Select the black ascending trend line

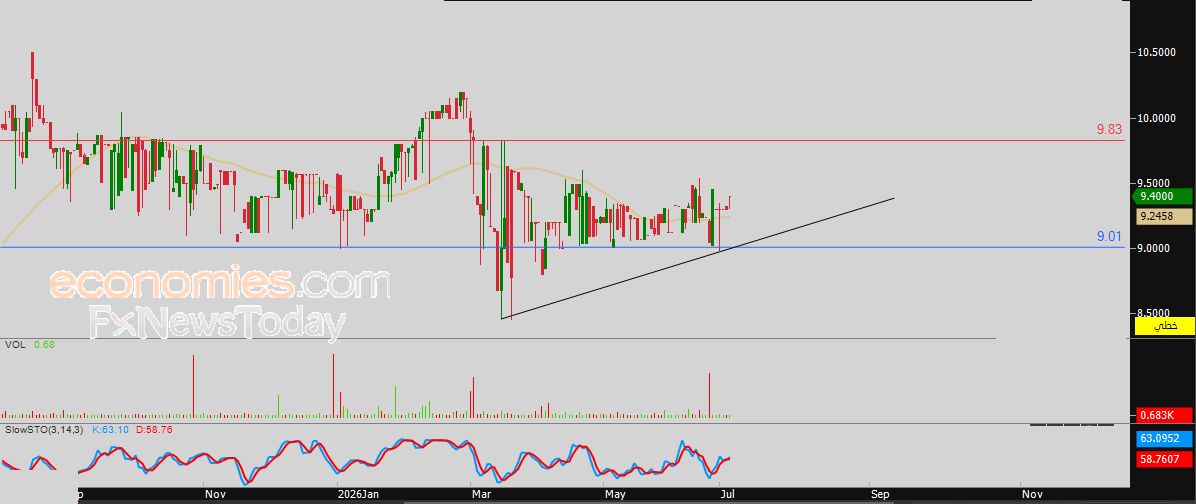697,258
